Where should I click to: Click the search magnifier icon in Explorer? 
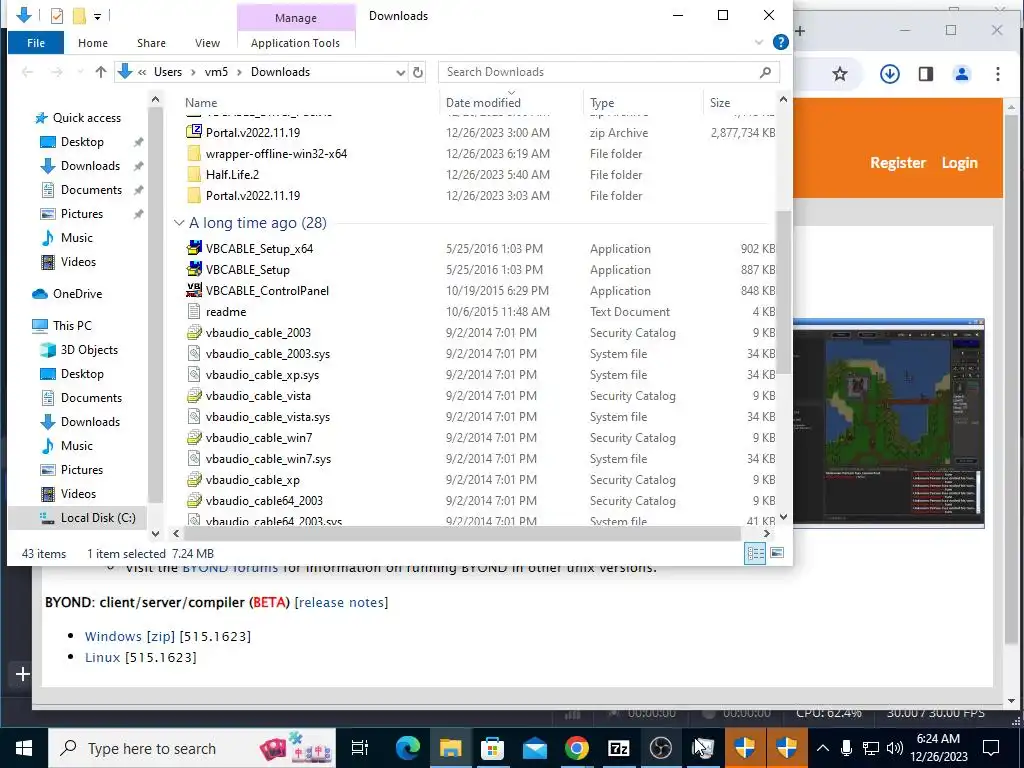coord(765,72)
